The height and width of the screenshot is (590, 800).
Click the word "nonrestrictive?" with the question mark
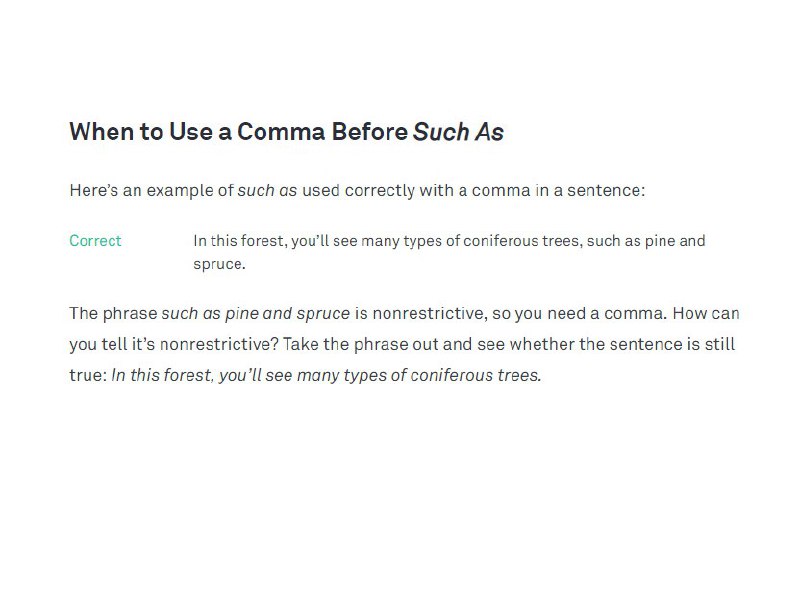coord(219,344)
